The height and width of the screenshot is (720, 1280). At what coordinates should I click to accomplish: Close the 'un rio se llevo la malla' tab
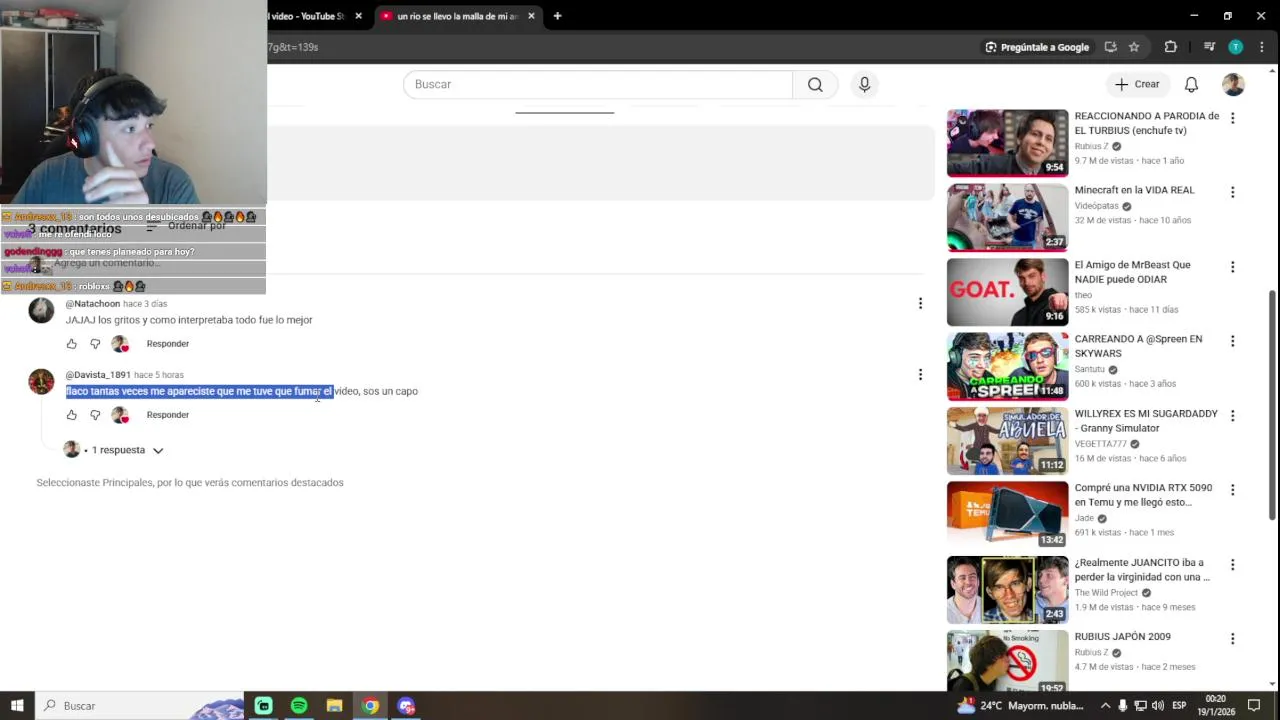point(531,16)
